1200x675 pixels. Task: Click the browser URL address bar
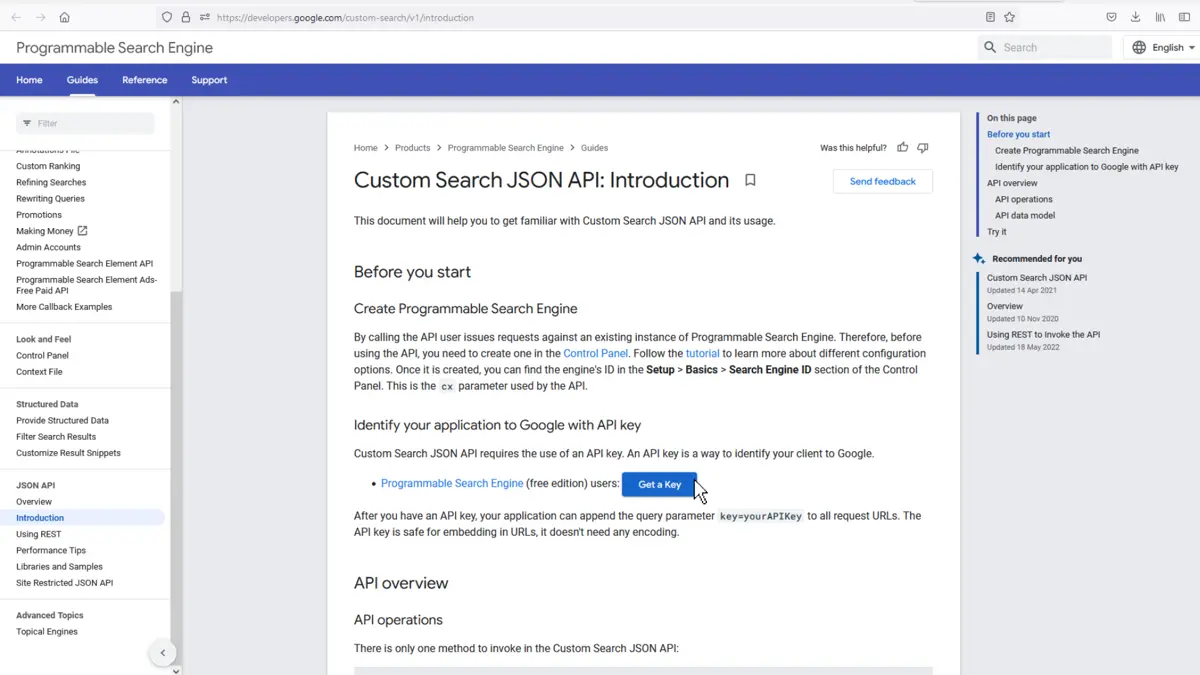(590, 17)
